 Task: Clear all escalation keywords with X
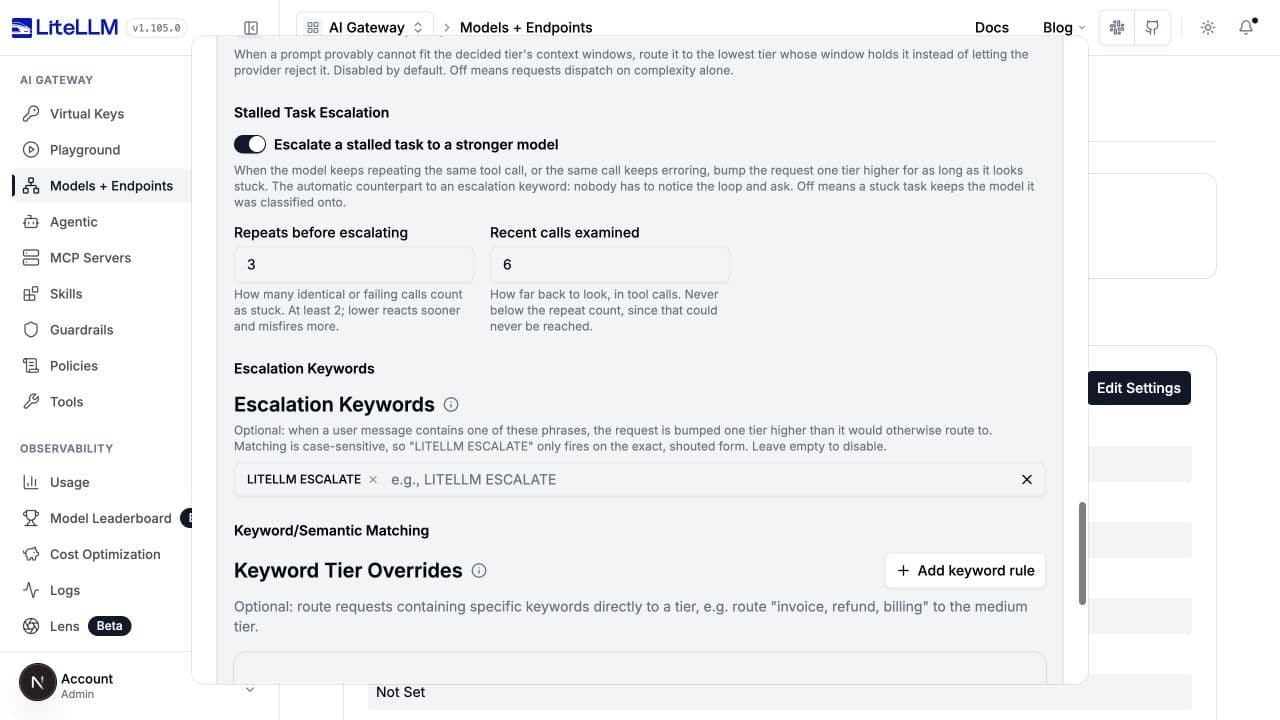pos(1027,480)
